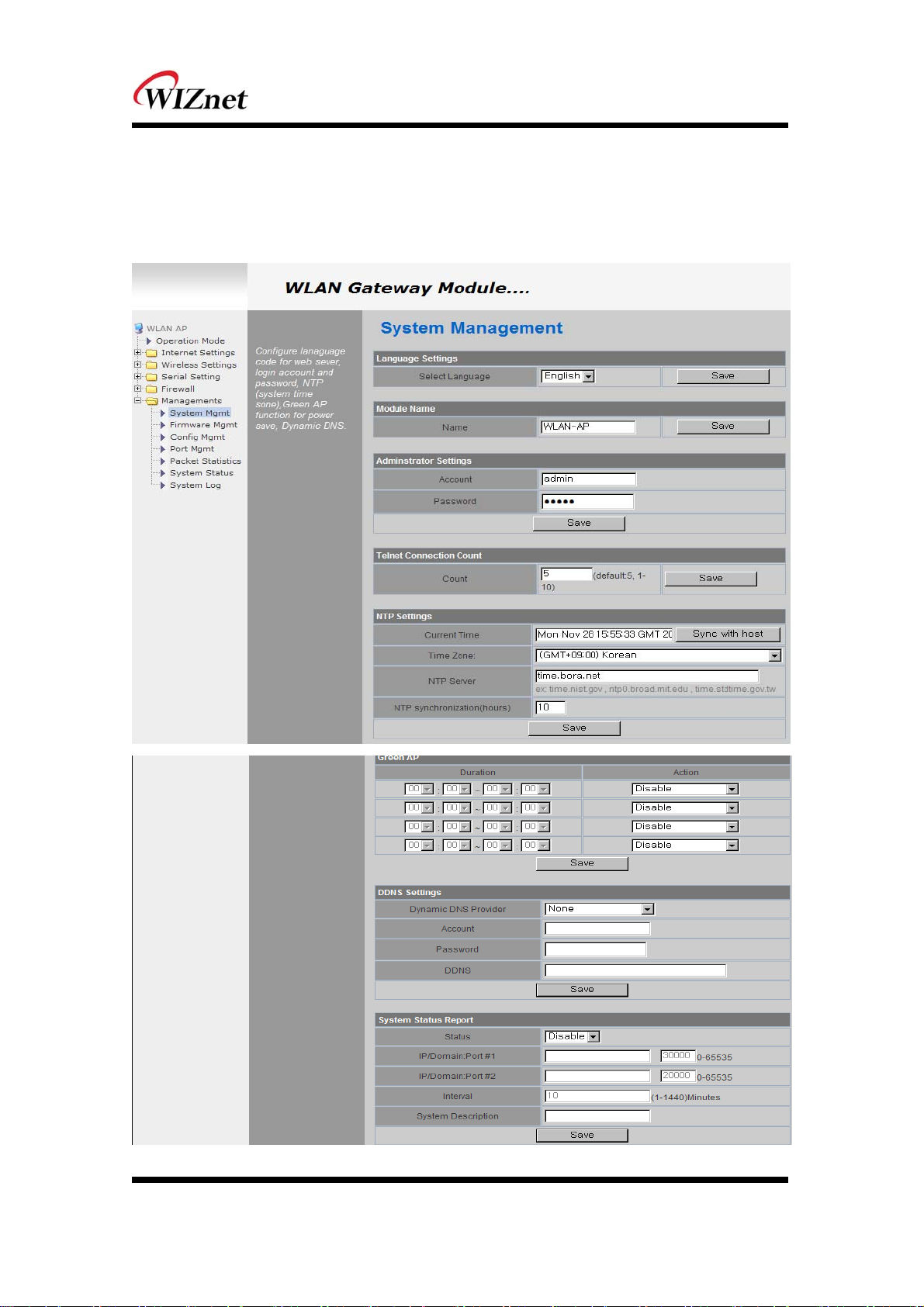Expand the Internet Settings tree node

pyautogui.click(x=137, y=352)
